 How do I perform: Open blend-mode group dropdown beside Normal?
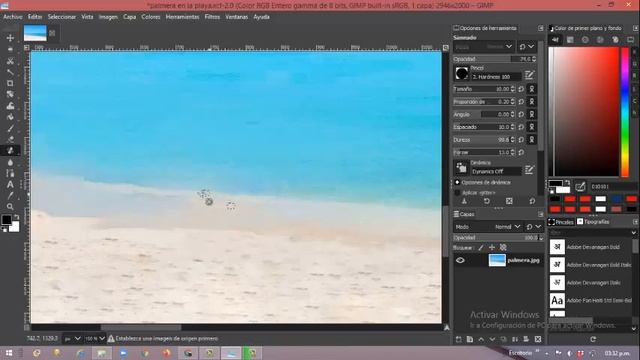point(533,227)
